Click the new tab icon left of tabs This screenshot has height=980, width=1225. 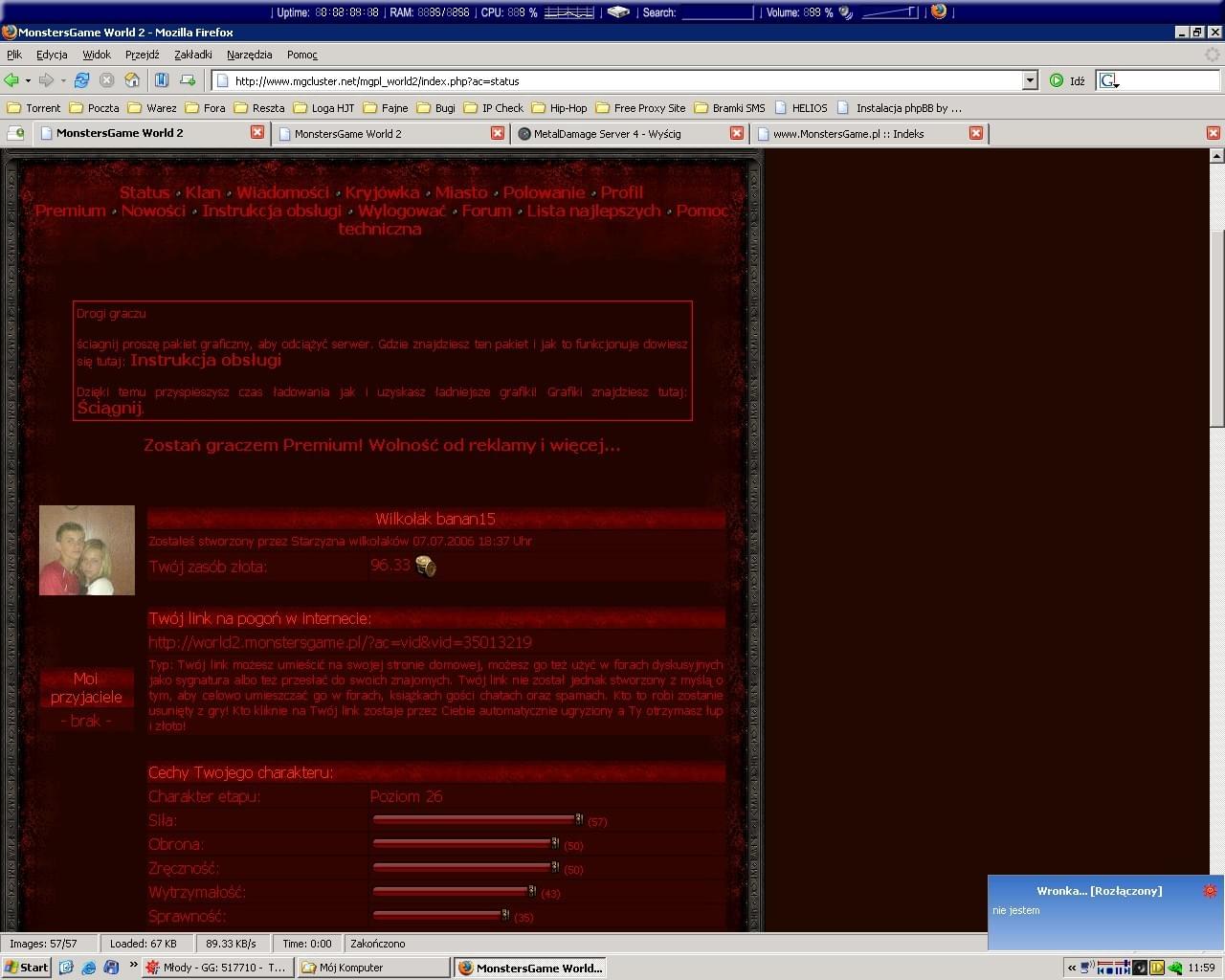coord(15,133)
